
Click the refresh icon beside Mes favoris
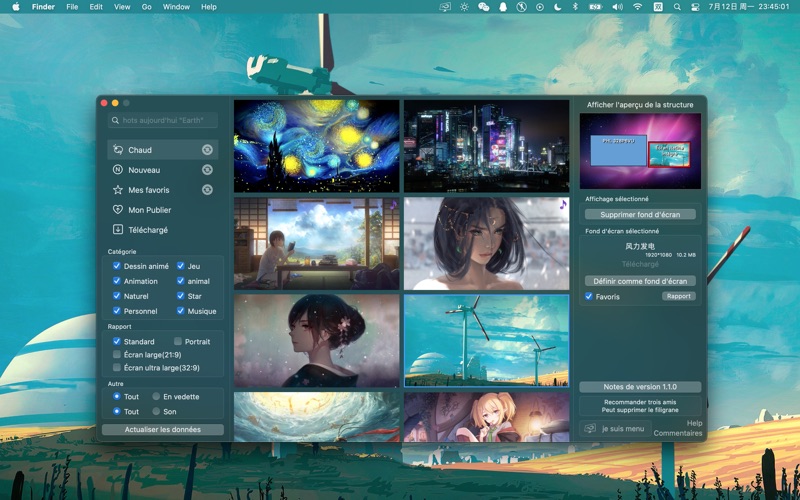tap(207, 190)
